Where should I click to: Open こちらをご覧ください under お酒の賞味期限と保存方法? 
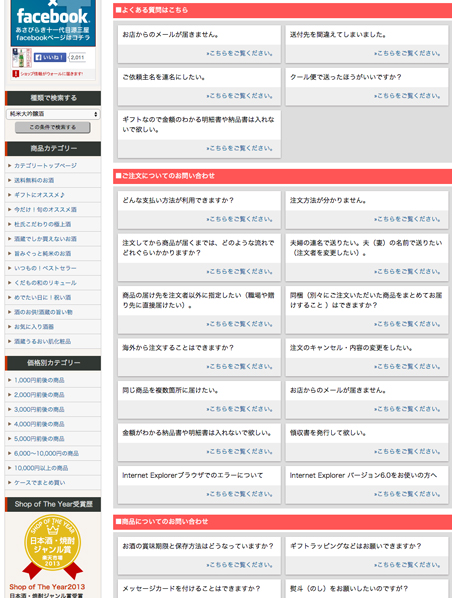(x=240, y=565)
